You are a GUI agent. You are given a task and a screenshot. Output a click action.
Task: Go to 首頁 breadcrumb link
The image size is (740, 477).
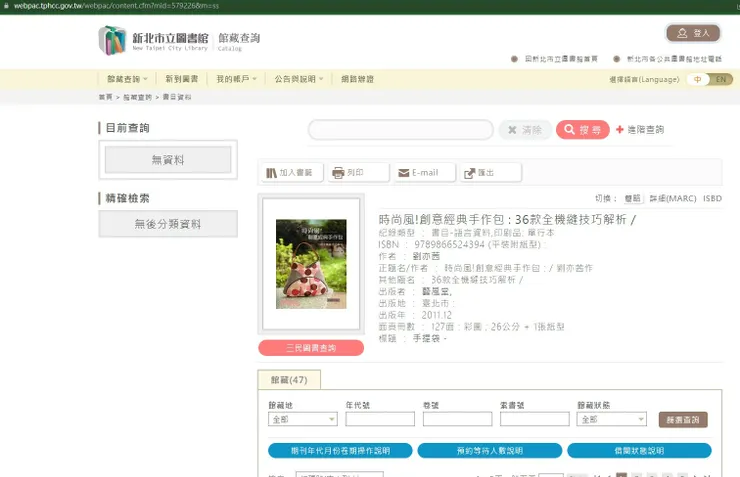pos(105,97)
